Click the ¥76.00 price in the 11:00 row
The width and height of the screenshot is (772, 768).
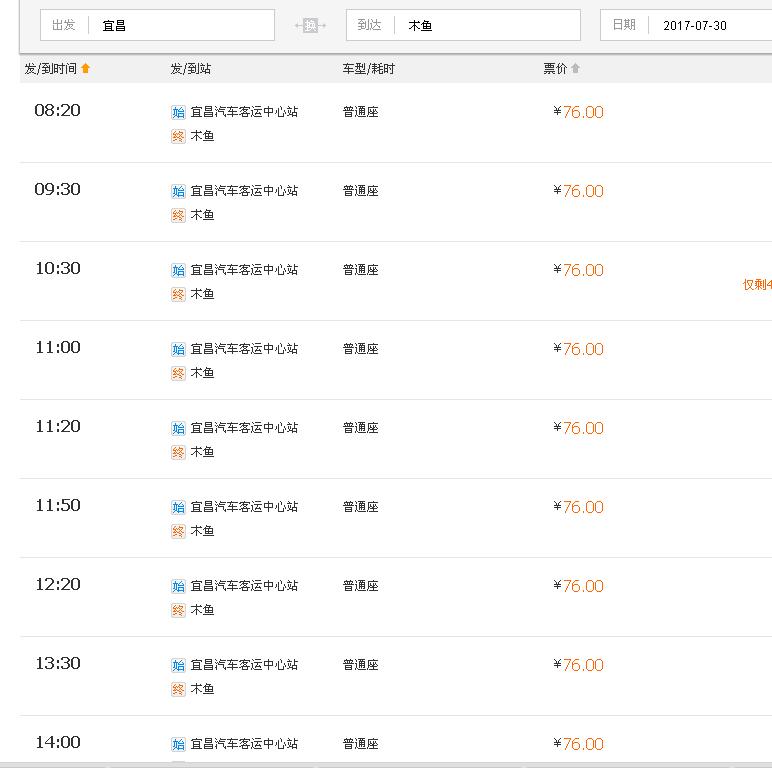point(579,349)
